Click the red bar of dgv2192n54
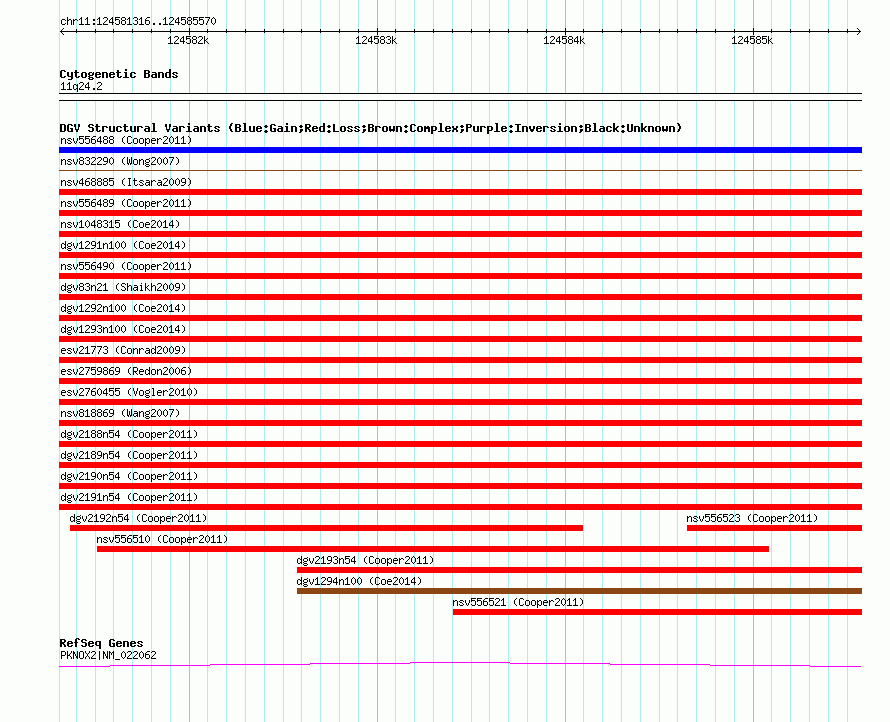Image resolution: width=890 pixels, height=722 pixels. pos(326,528)
